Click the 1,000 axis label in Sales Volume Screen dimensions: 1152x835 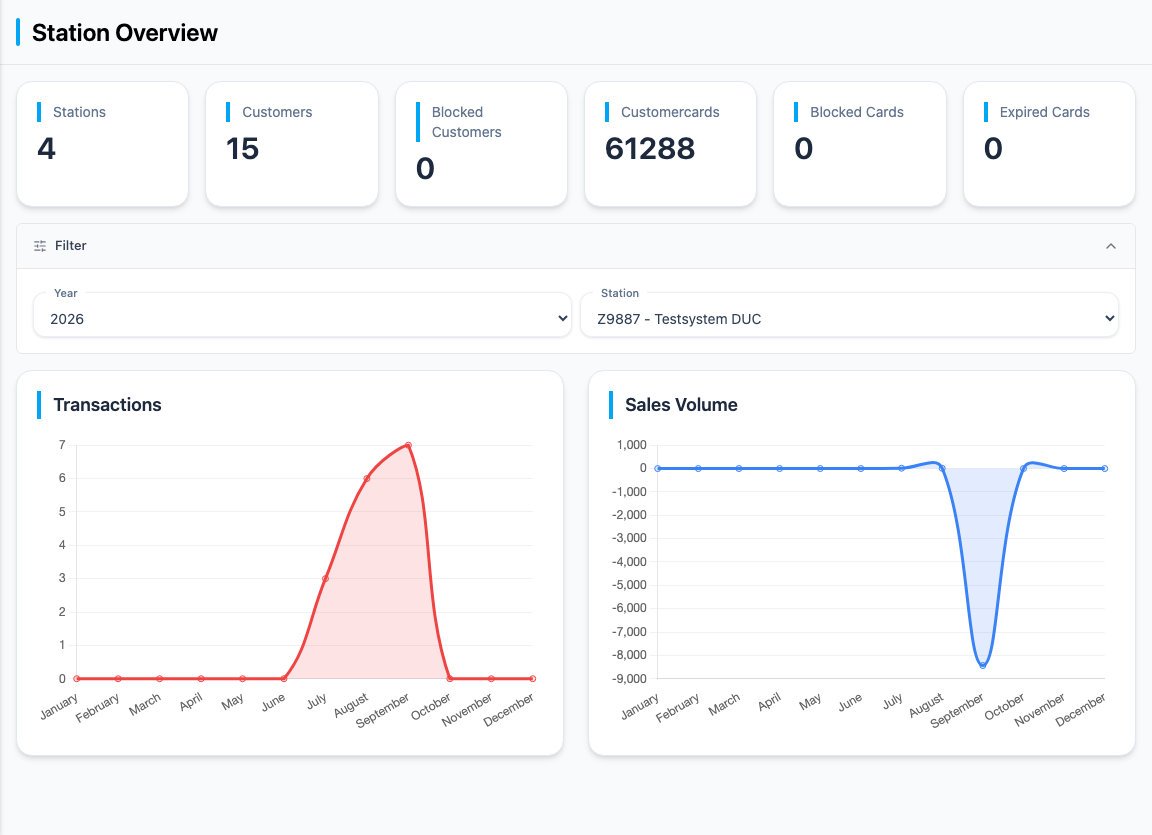632,445
